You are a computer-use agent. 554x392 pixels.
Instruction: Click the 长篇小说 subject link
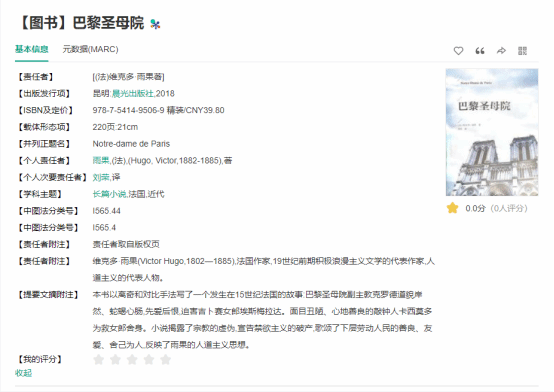(x=109, y=194)
